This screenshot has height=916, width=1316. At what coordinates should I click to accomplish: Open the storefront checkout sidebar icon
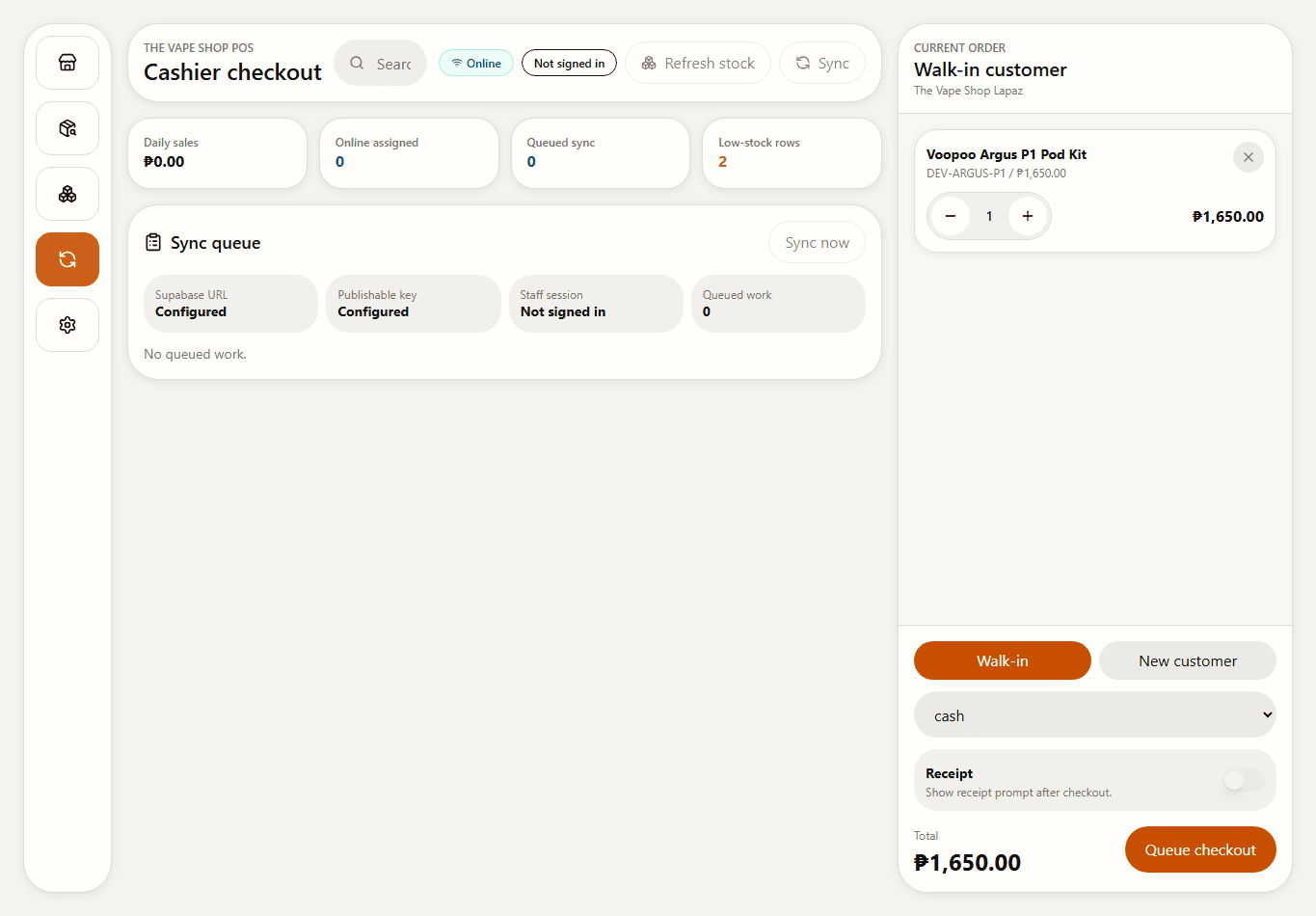[x=67, y=63]
